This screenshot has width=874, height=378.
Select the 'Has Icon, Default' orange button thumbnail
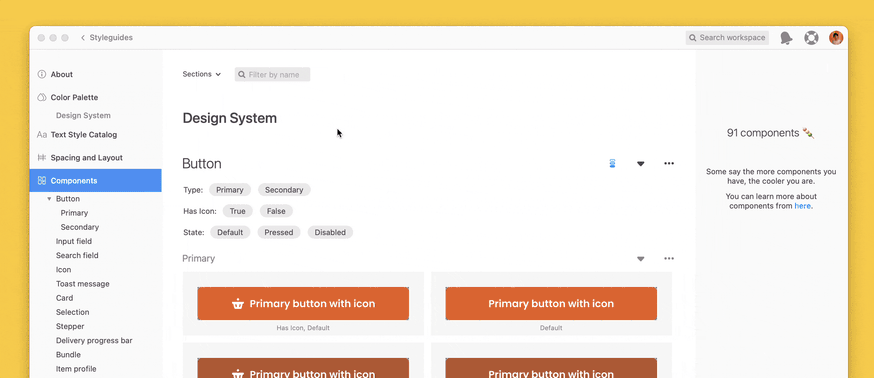[x=303, y=303]
